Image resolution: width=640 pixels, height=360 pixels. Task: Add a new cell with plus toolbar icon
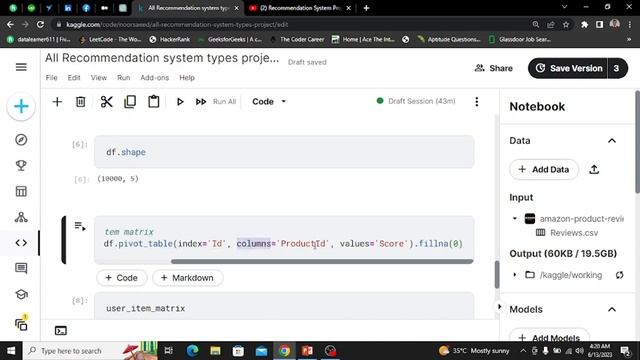click(57, 102)
